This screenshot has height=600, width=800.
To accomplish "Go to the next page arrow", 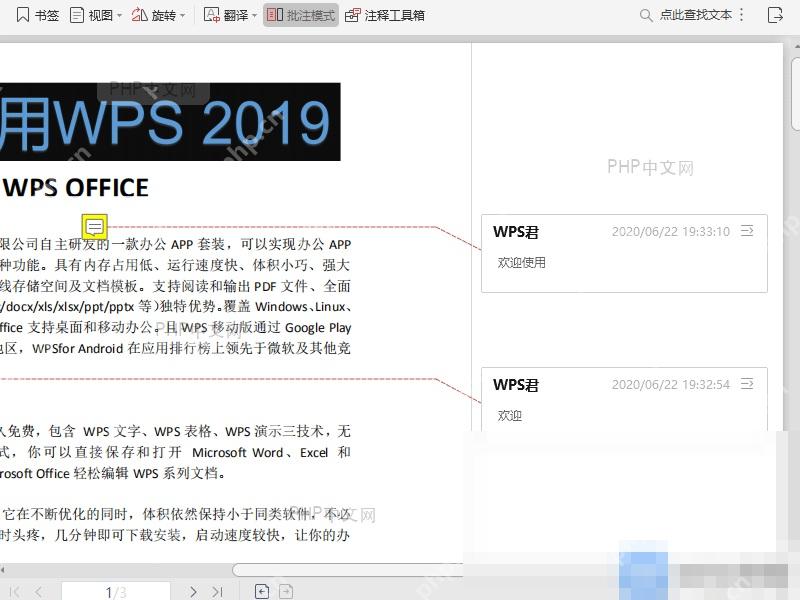I will (193, 592).
